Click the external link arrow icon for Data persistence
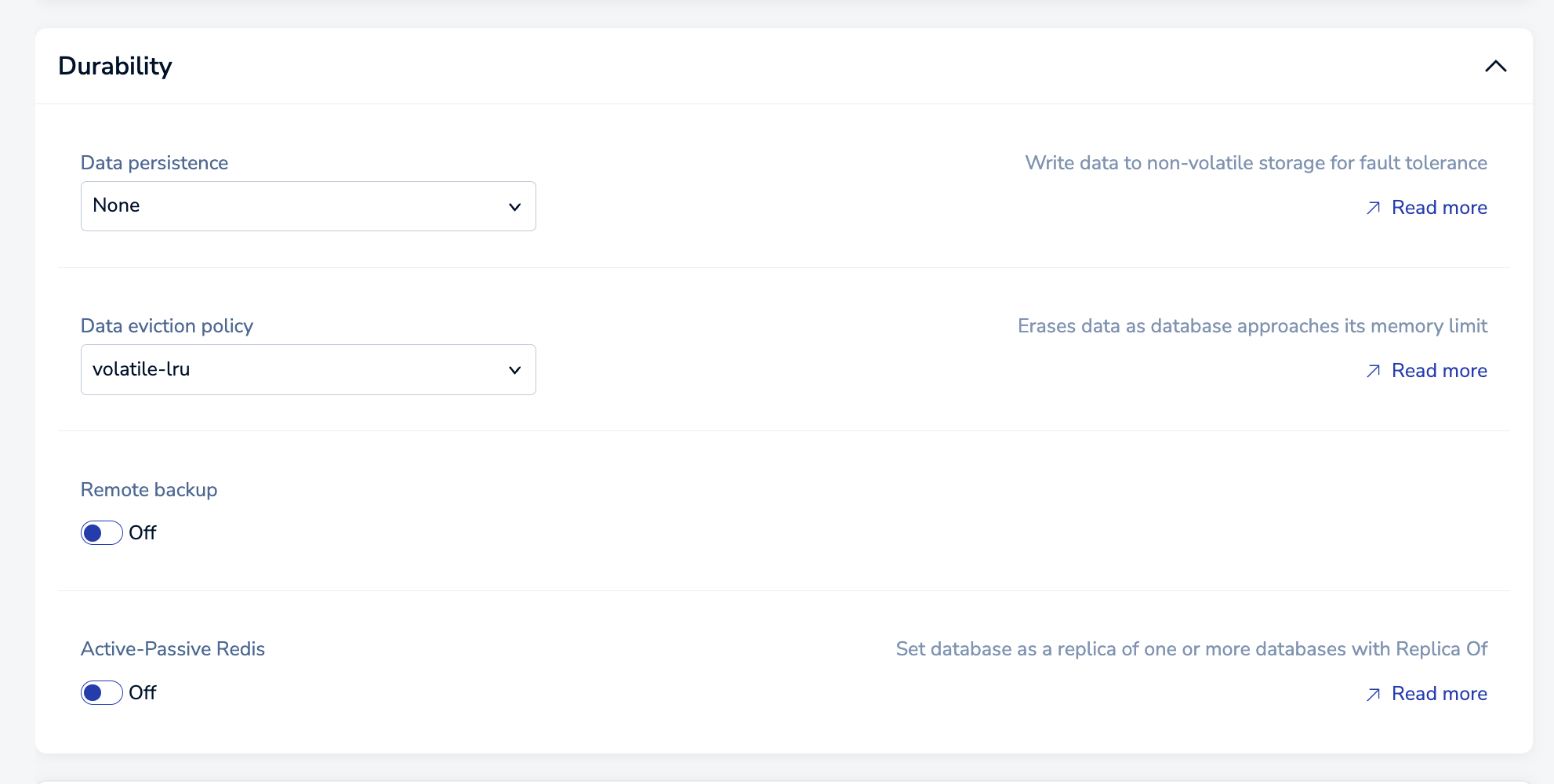Image resolution: width=1554 pixels, height=784 pixels. click(x=1373, y=208)
